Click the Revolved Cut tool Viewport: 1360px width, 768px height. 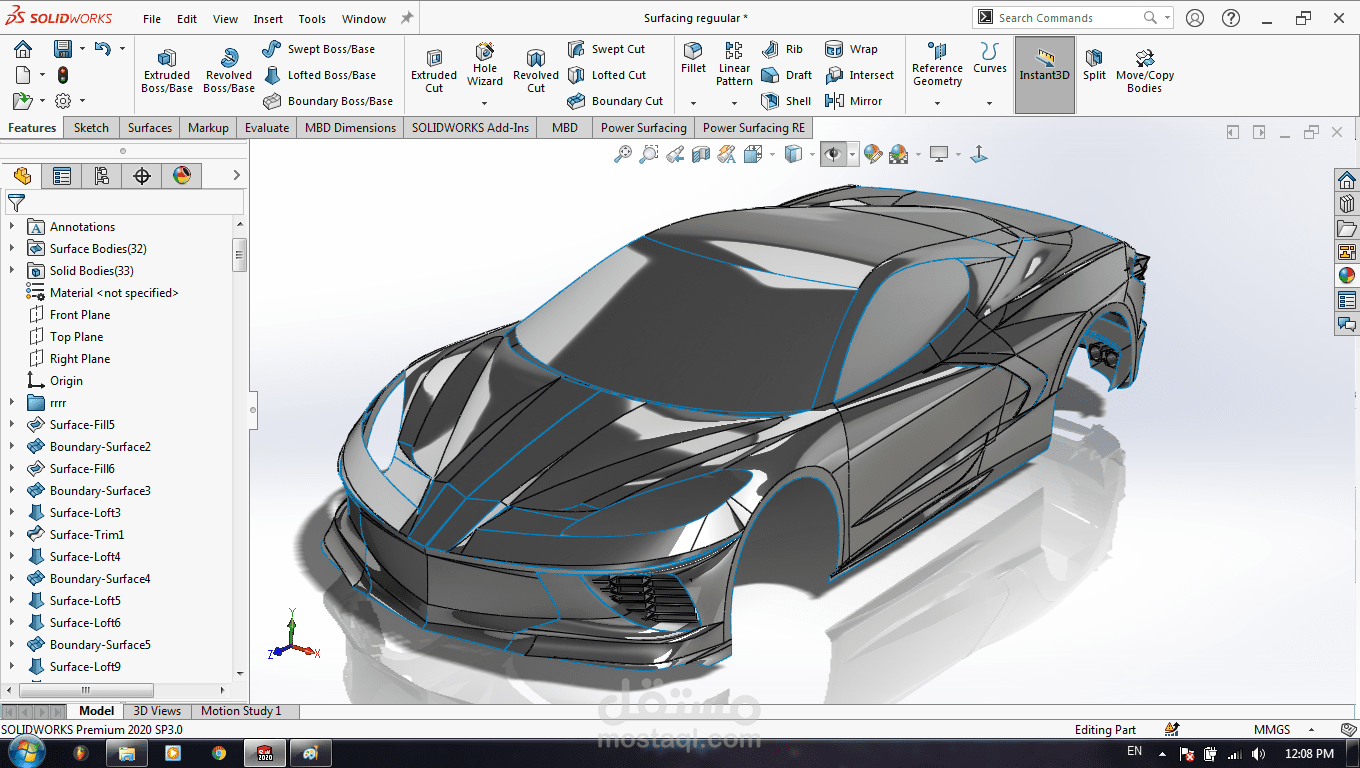coord(536,70)
